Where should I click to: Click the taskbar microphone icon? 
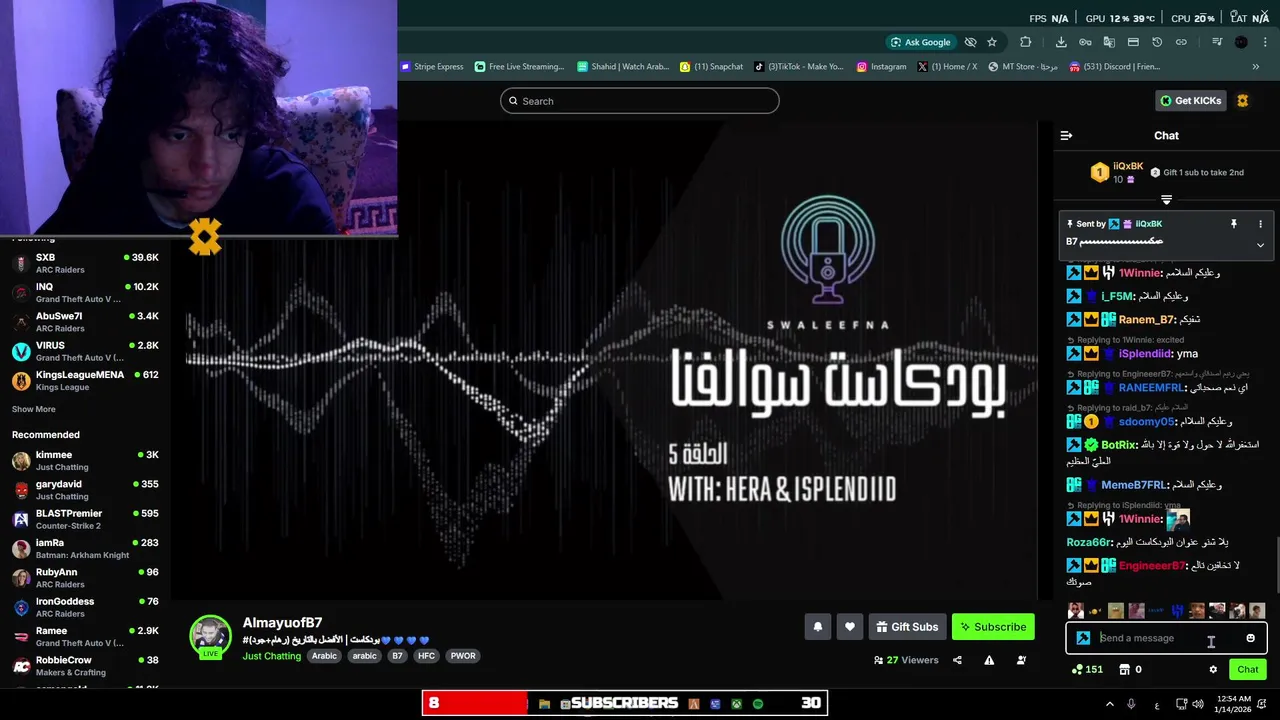point(1131,704)
